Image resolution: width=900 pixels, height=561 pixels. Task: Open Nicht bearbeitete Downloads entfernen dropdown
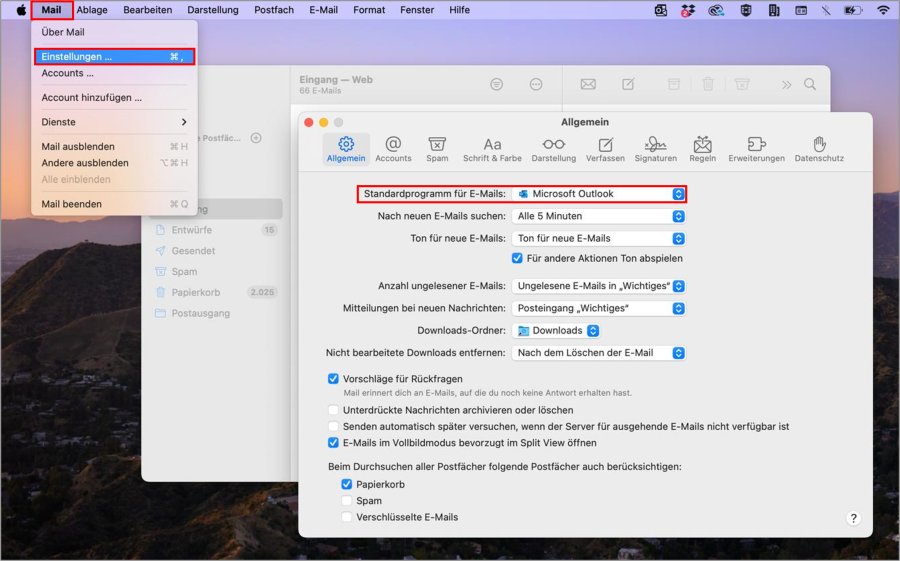(x=599, y=353)
